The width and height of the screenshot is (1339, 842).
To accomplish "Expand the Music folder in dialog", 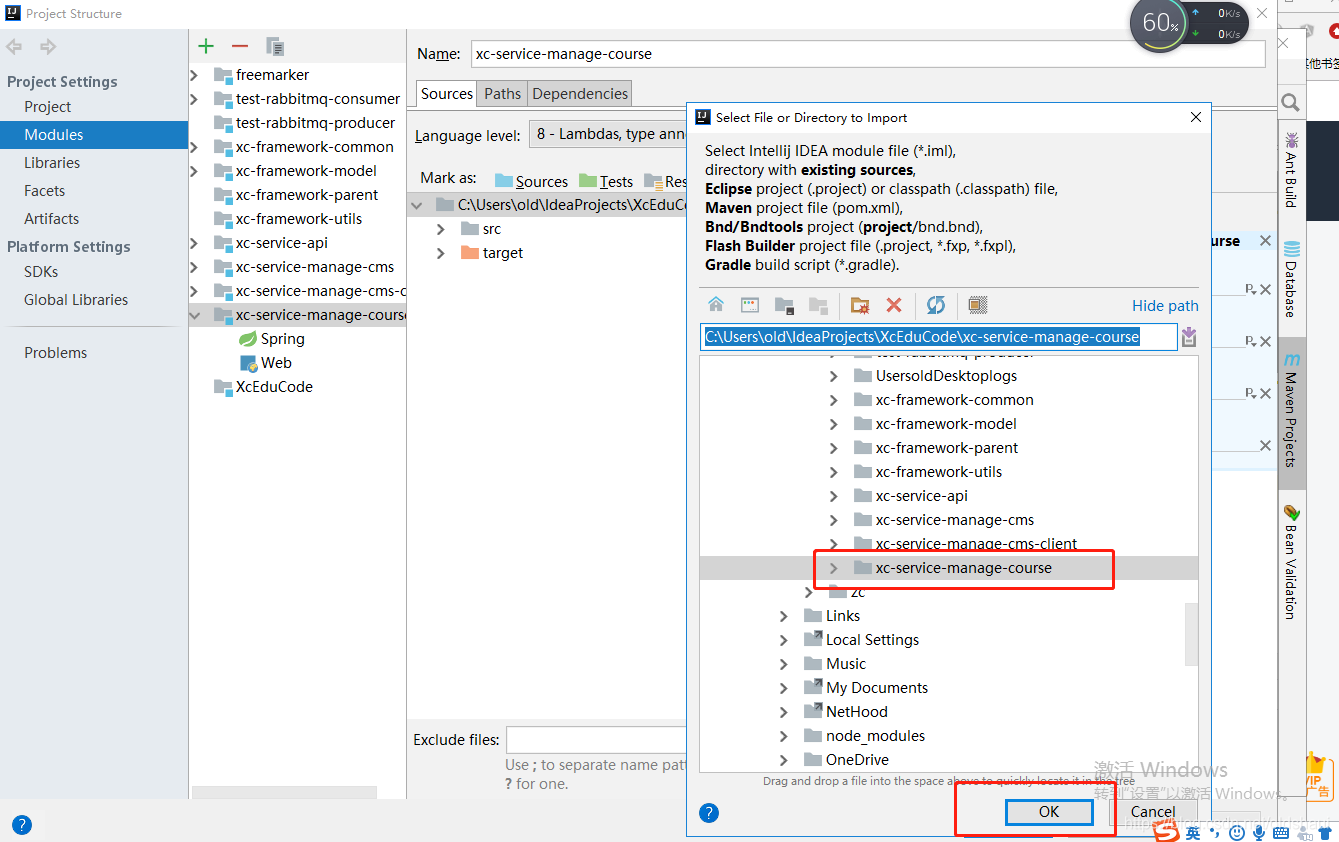I will [784, 664].
